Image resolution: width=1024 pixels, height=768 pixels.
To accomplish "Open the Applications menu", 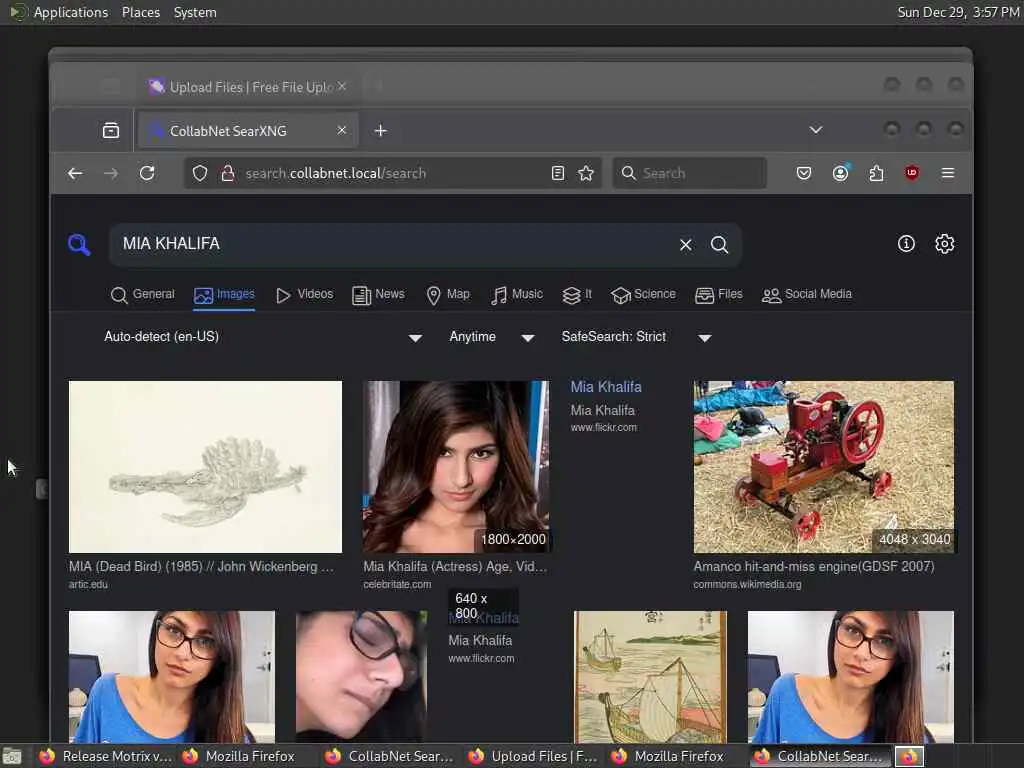I will click(x=71, y=12).
